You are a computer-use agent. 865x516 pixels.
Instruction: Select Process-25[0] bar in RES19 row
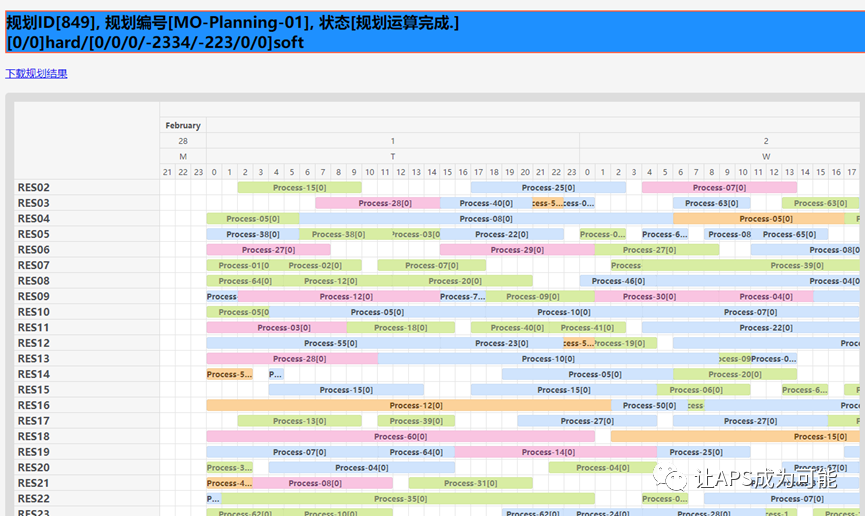coord(703,452)
